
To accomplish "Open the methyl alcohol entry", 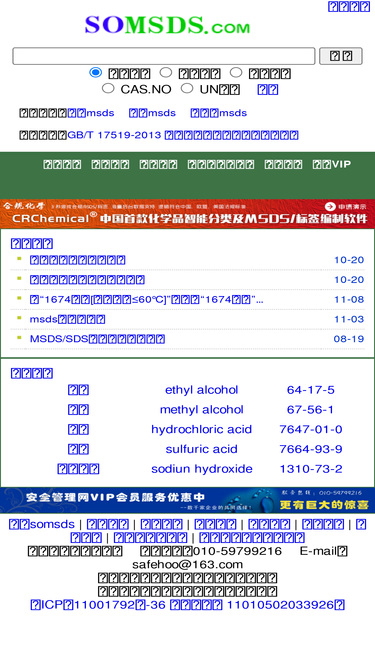I will (202, 410).
